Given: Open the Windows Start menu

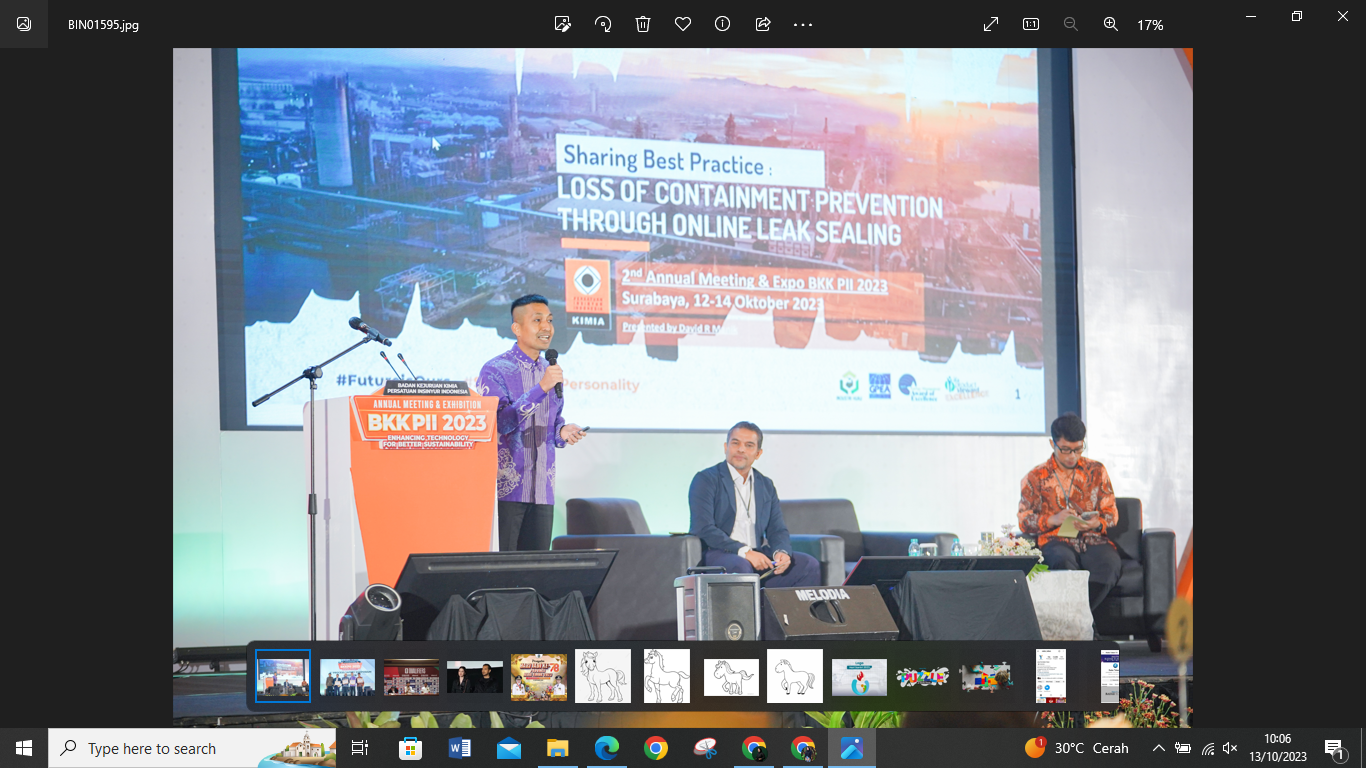Looking at the screenshot, I should (24, 748).
